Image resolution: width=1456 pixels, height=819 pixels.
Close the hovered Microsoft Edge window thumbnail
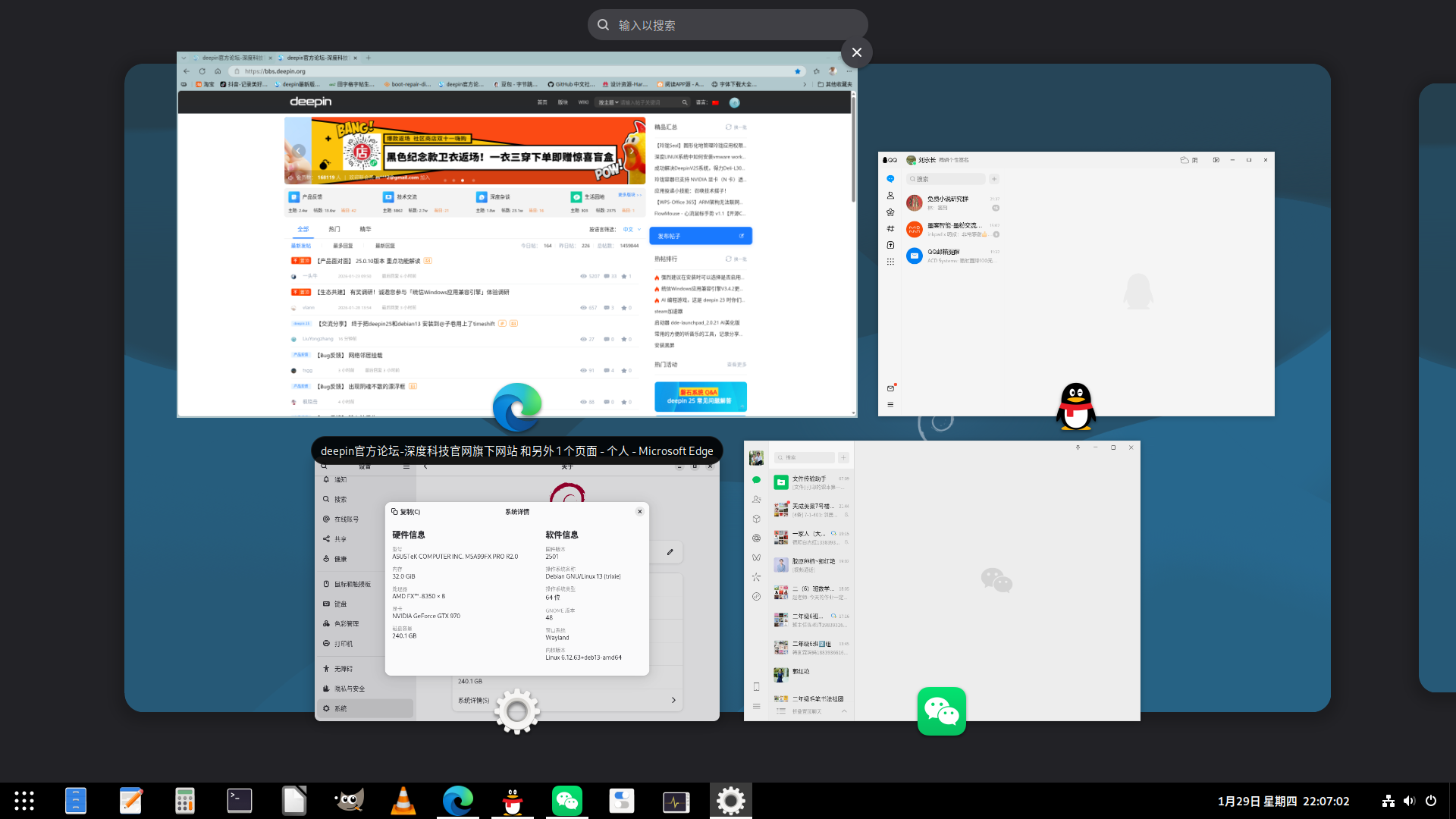(x=856, y=52)
